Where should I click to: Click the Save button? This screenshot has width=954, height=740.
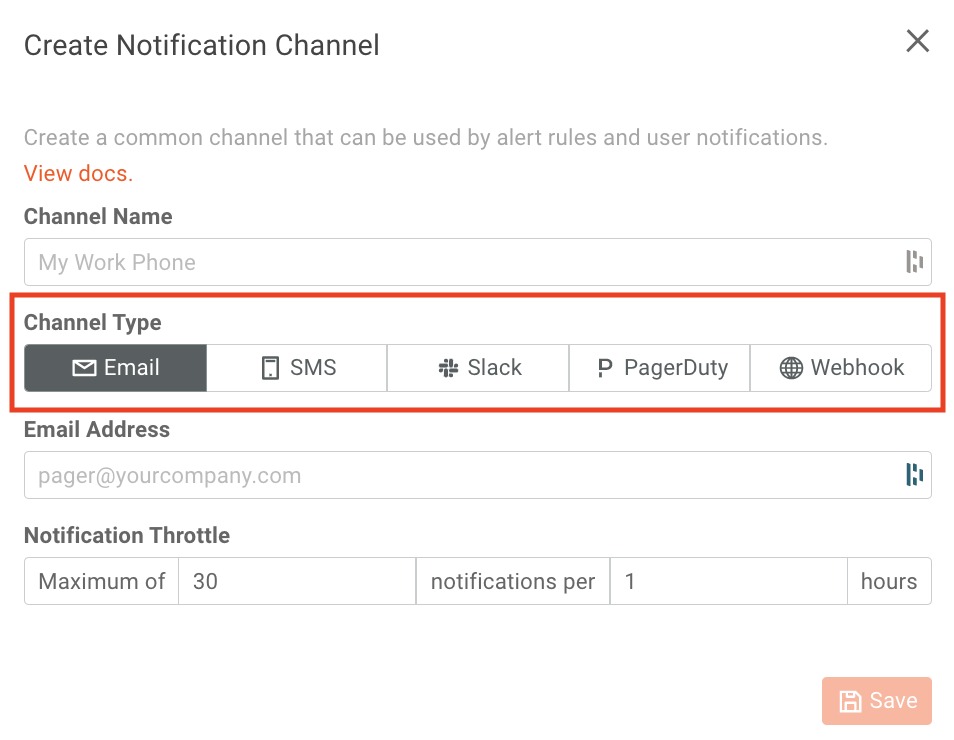(x=876, y=700)
